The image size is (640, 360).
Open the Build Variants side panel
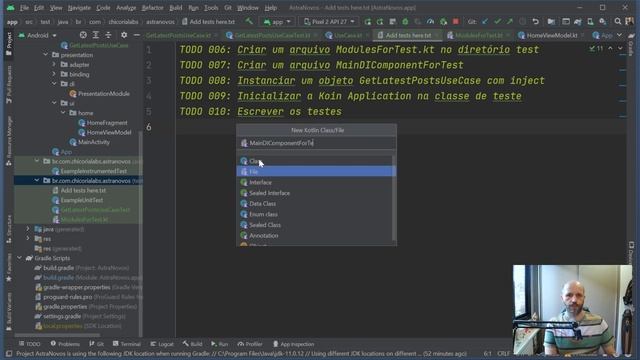9,311
